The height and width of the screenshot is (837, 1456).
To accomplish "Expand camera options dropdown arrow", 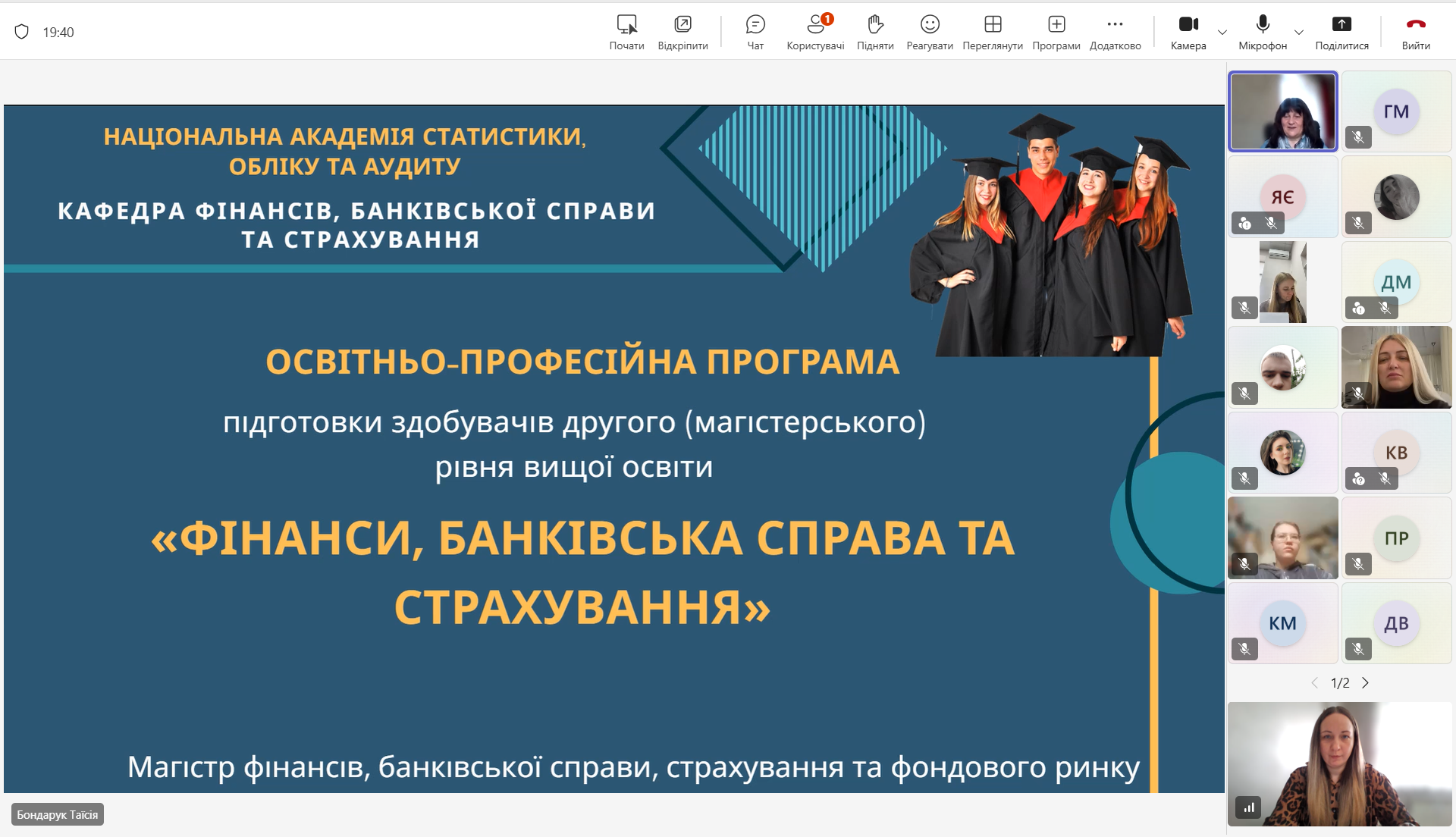I will tap(1222, 33).
